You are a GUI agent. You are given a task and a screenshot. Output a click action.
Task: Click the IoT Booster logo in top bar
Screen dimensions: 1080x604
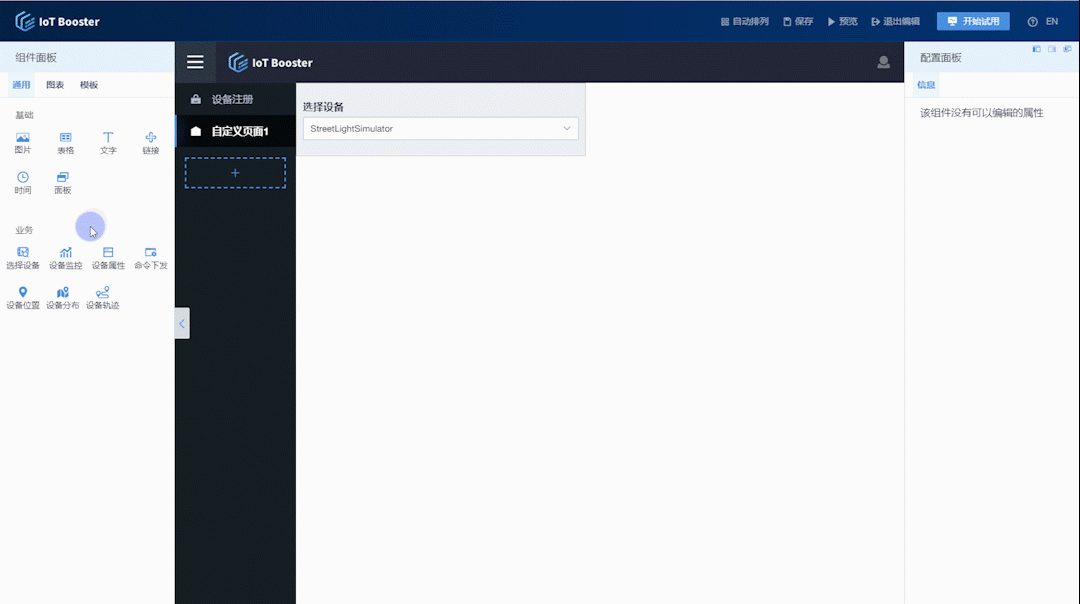pyautogui.click(x=57, y=21)
